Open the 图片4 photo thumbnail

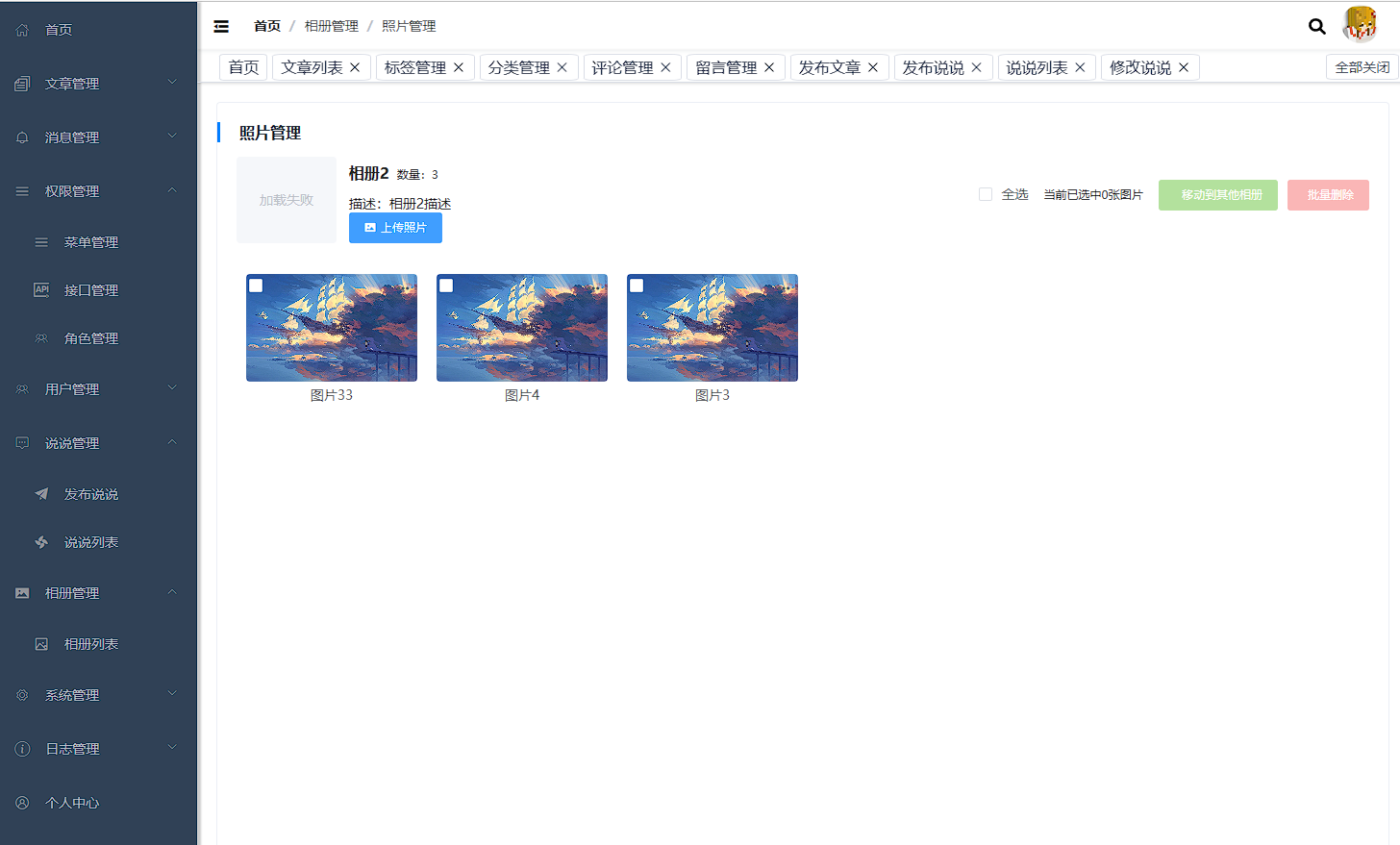522,328
